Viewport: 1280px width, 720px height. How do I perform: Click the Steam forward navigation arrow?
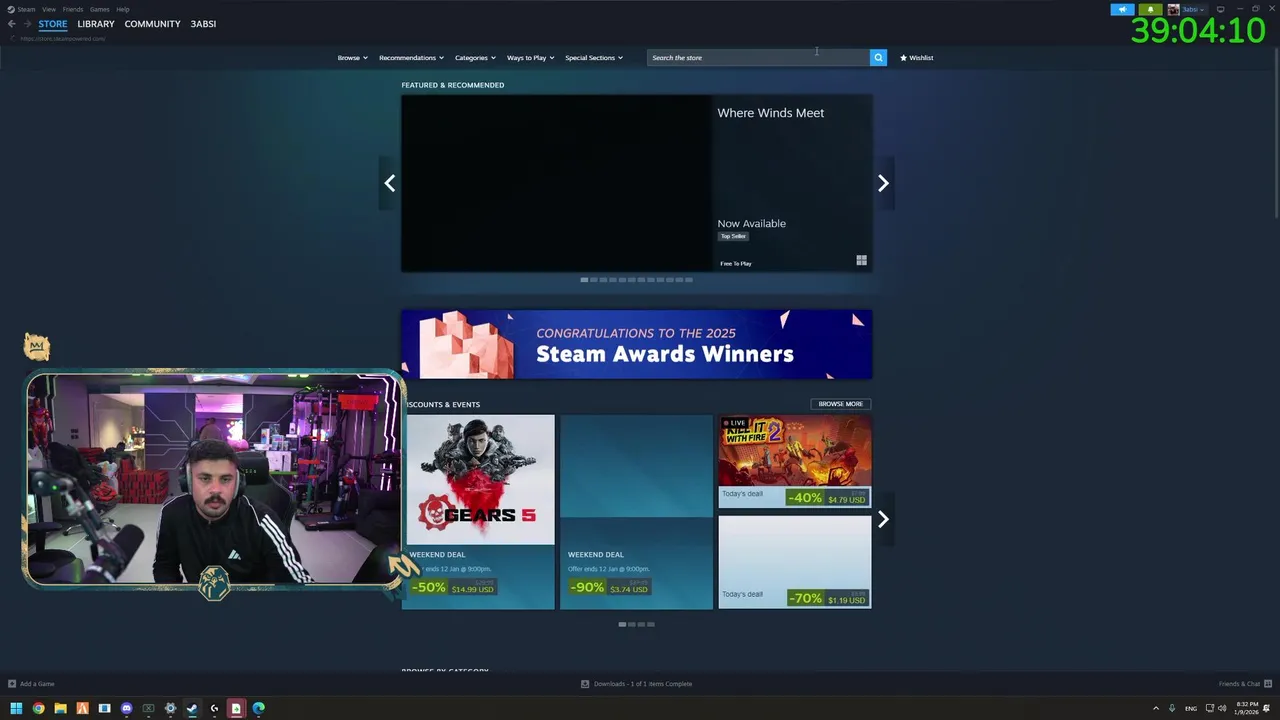coord(27,24)
